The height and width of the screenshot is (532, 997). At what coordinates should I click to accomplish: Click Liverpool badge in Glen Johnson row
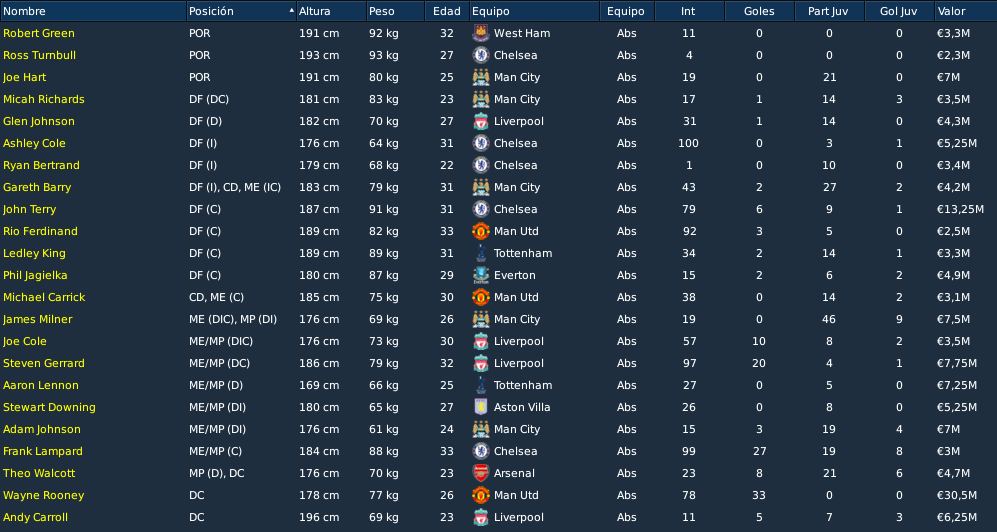(481, 121)
